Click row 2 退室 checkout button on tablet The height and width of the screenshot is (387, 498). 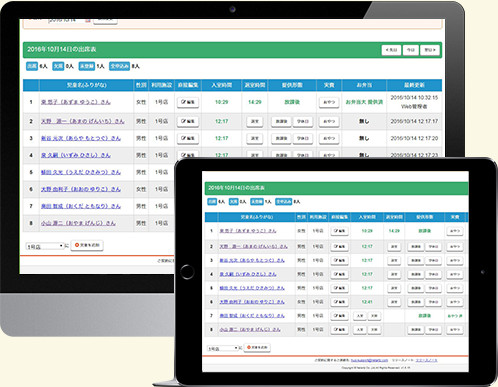coord(394,247)
